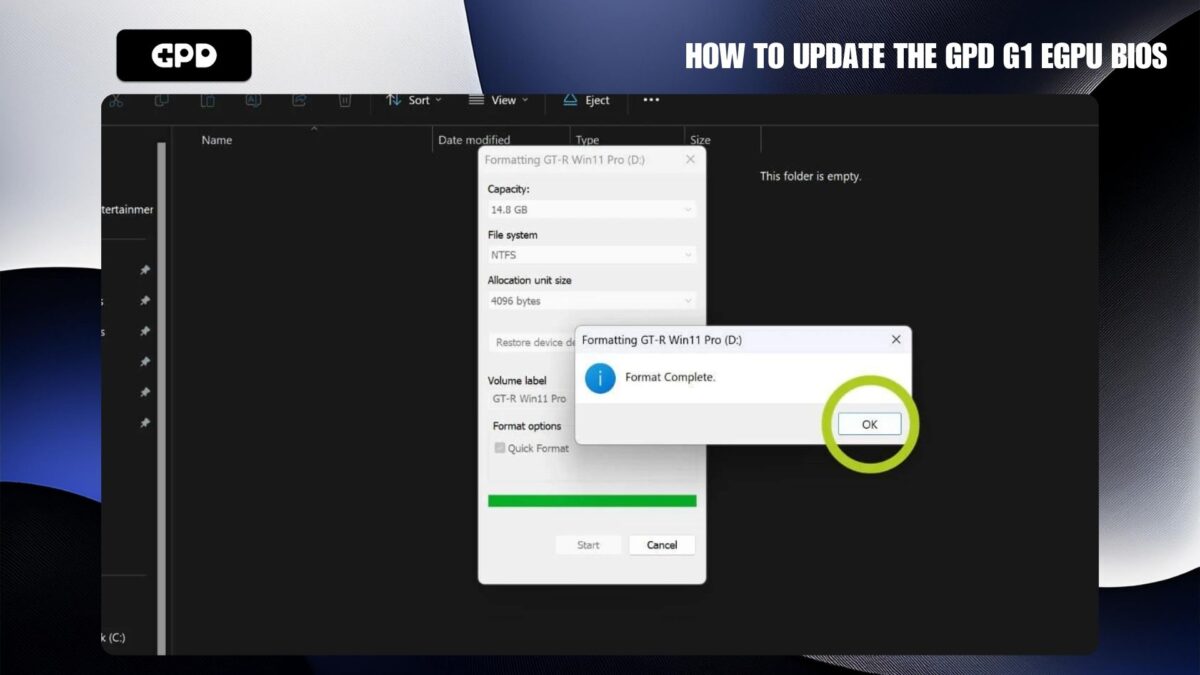Sort files by the Name column header
1200x675 pixels.
pos(217,140)
